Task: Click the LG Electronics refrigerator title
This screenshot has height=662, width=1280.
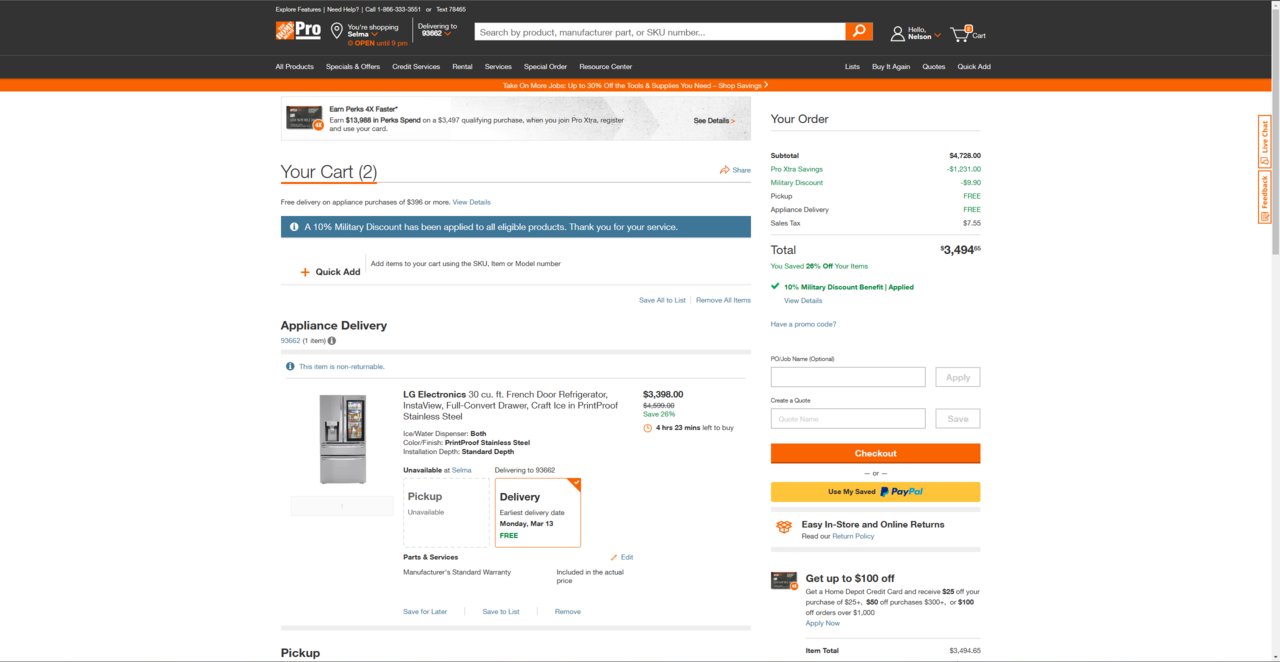Action: [x=511, y=405]
